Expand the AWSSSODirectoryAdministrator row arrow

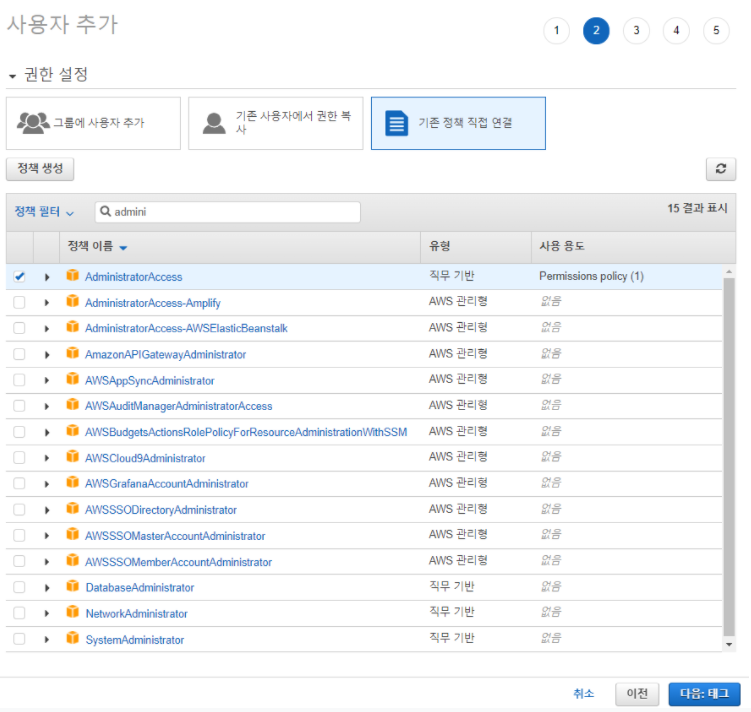[x=47, y=510]
